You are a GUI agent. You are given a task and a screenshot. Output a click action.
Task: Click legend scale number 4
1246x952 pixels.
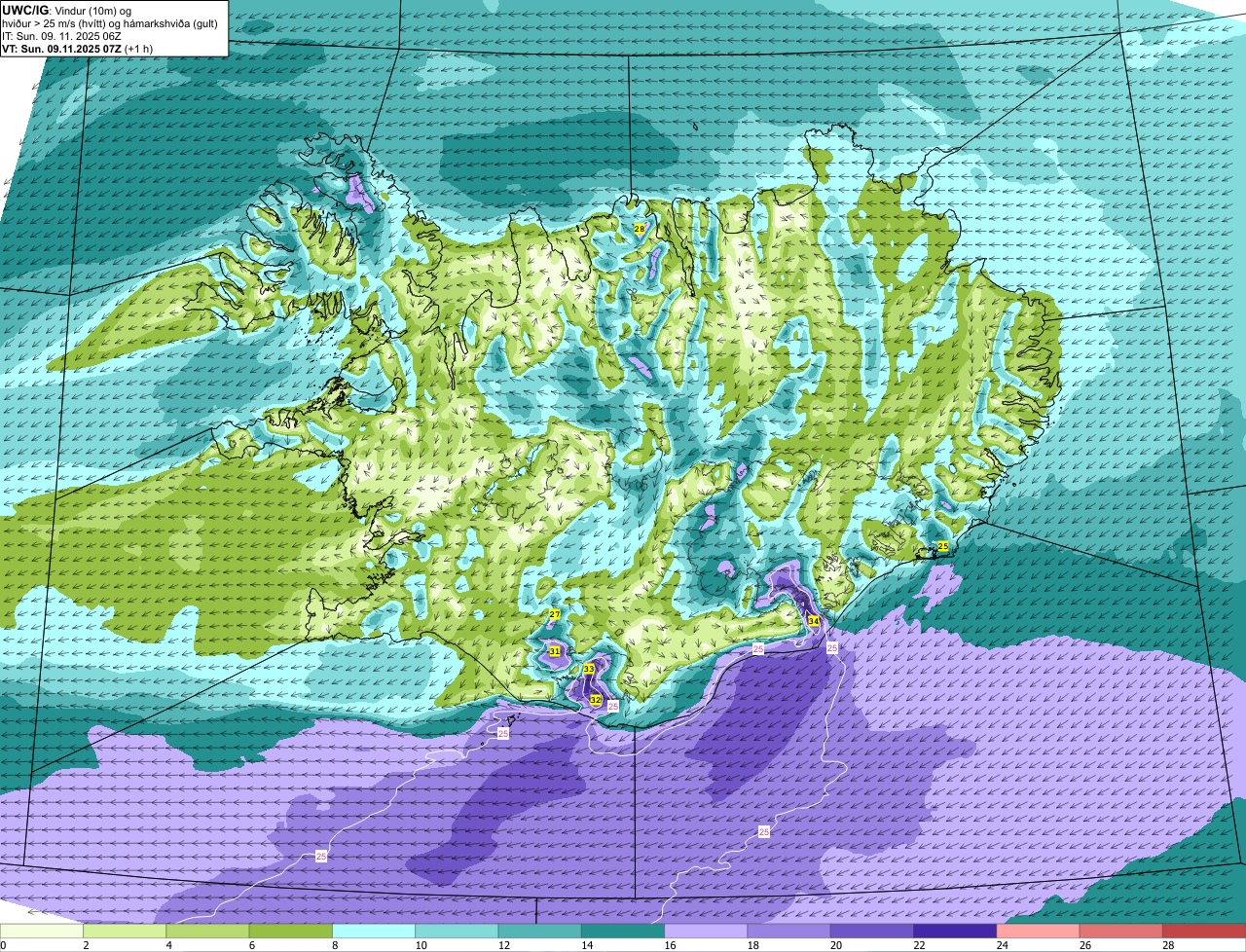coord(168,945)
